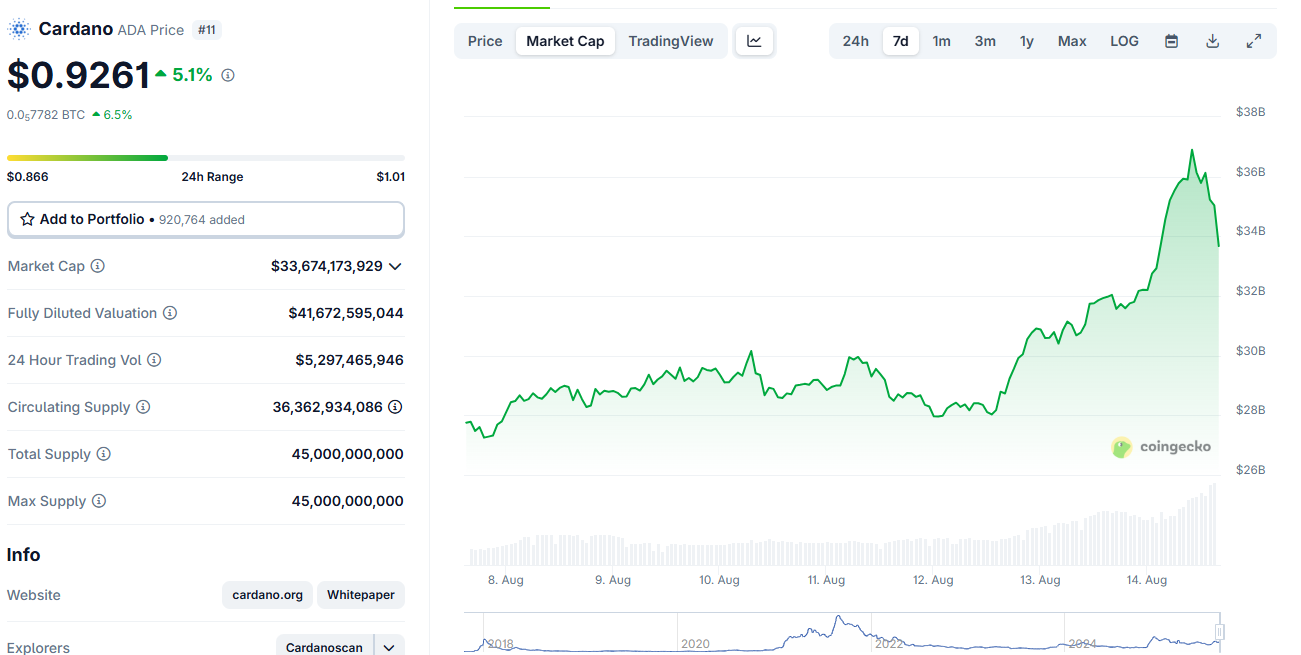Enable the Max timeframe view
The image size is (1301, 655).
tap(1071, 41)
